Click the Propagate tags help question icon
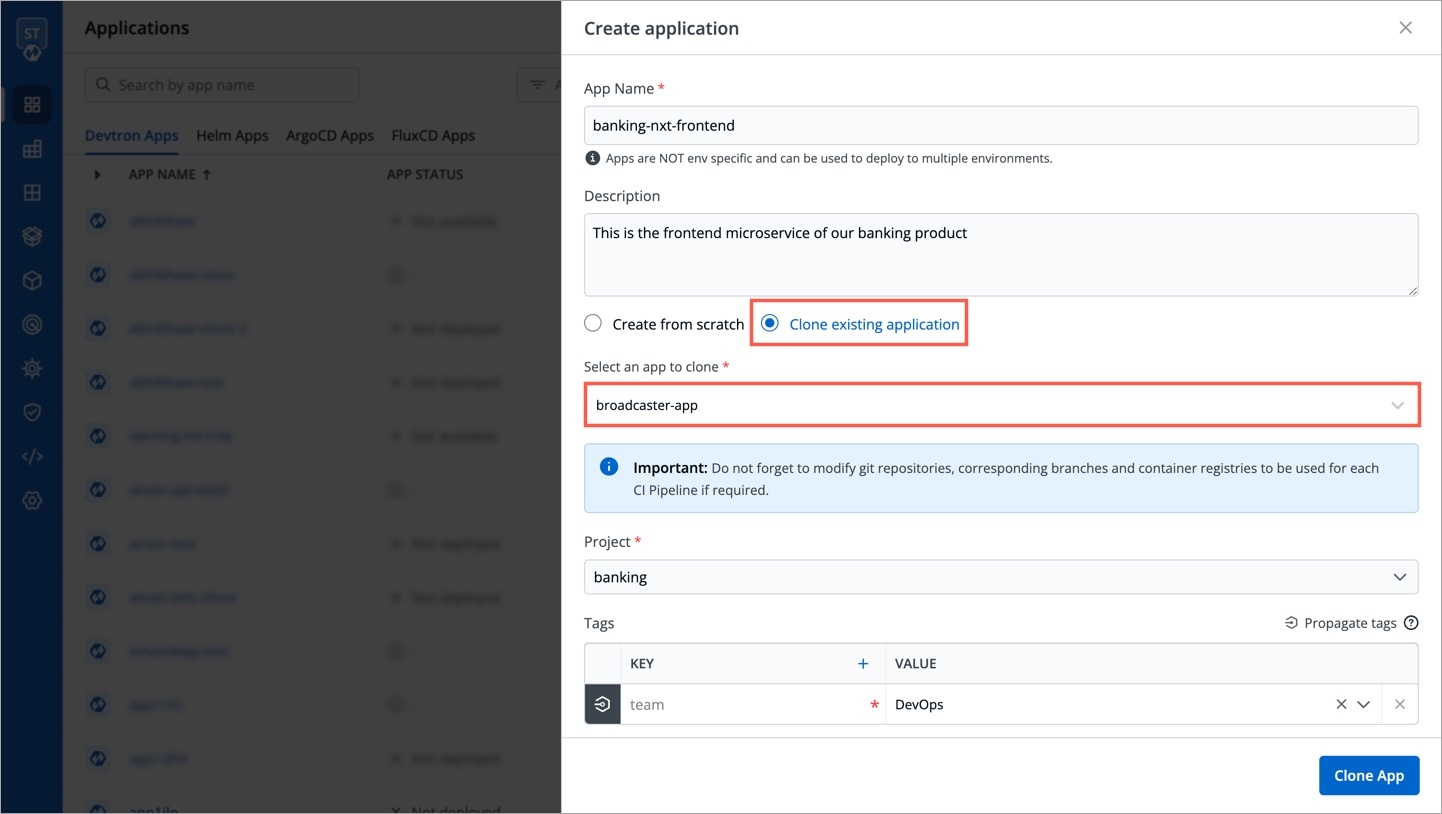 point(1411,623)
